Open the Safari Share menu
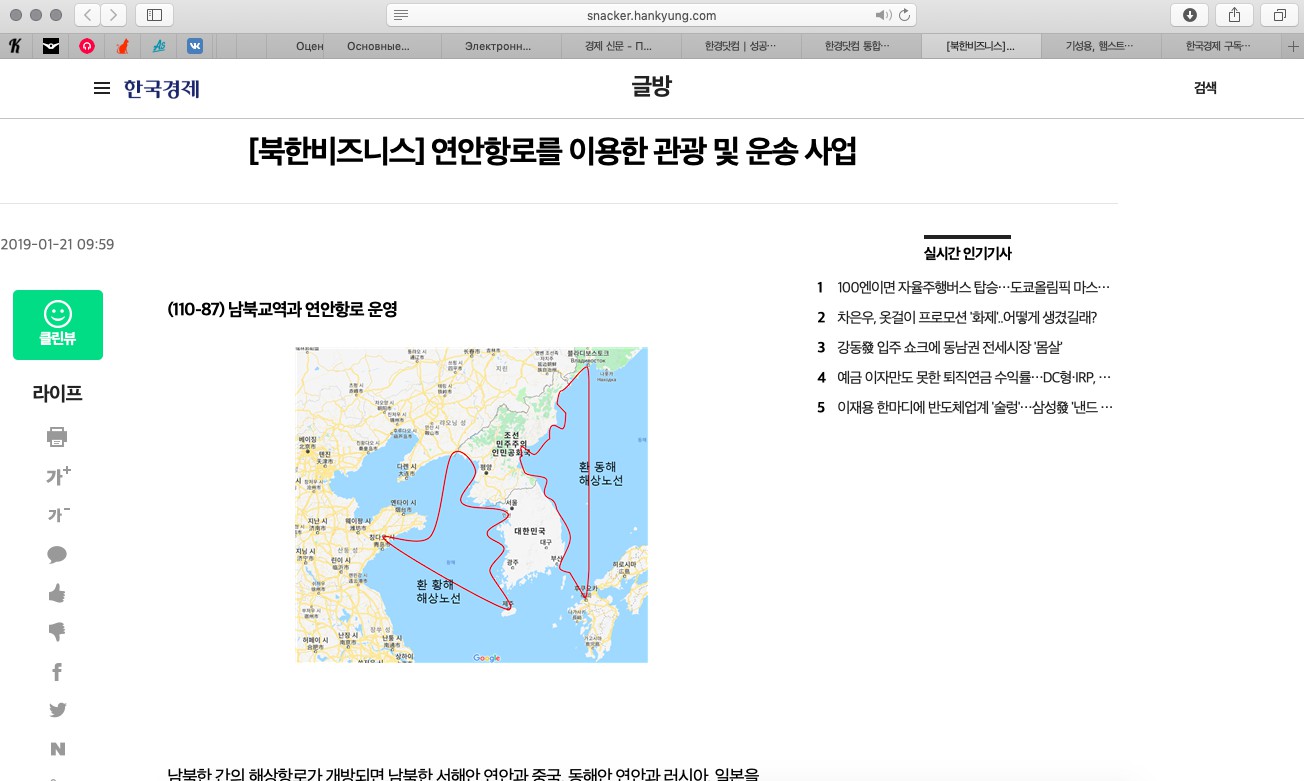Screen dimensions: 1304x781 [x=1235, y=15]
